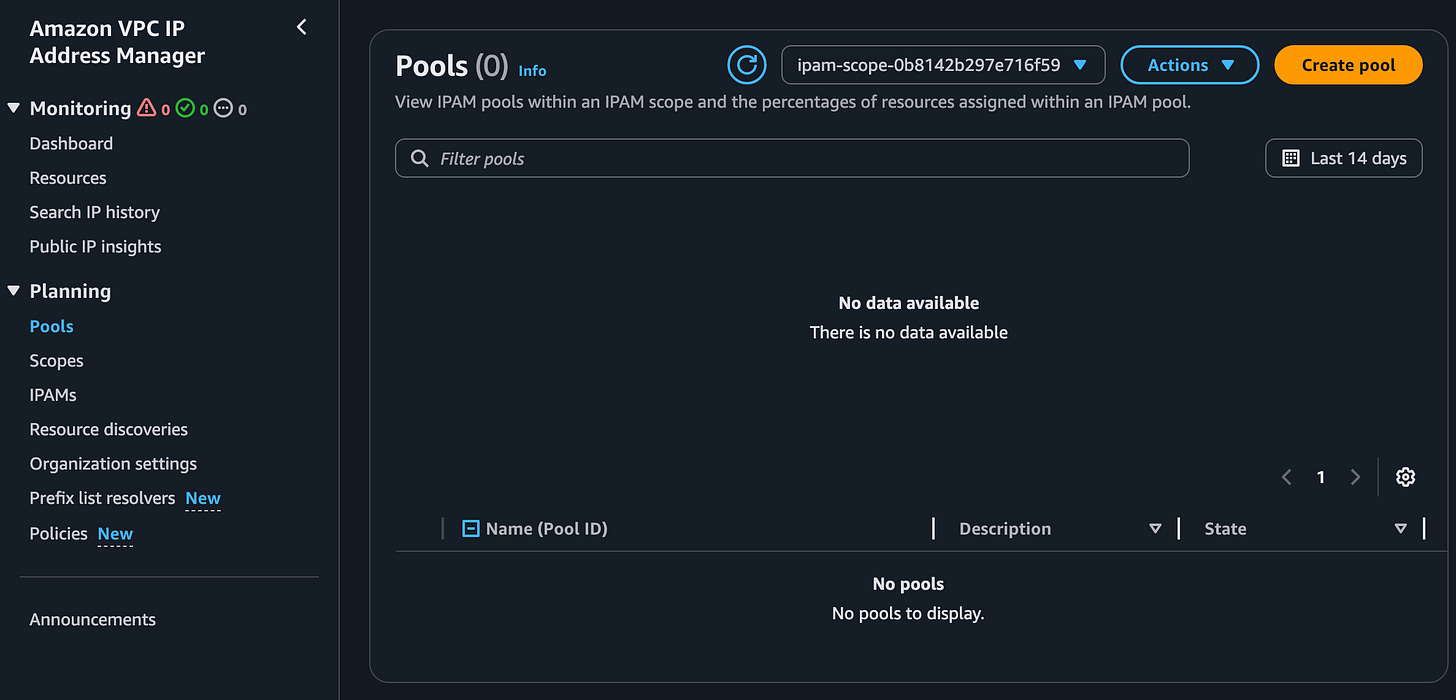Viewport: 1456px width, 700px height.
Task: Open table preferences gear icon
Action: [x=1405, y=477]
